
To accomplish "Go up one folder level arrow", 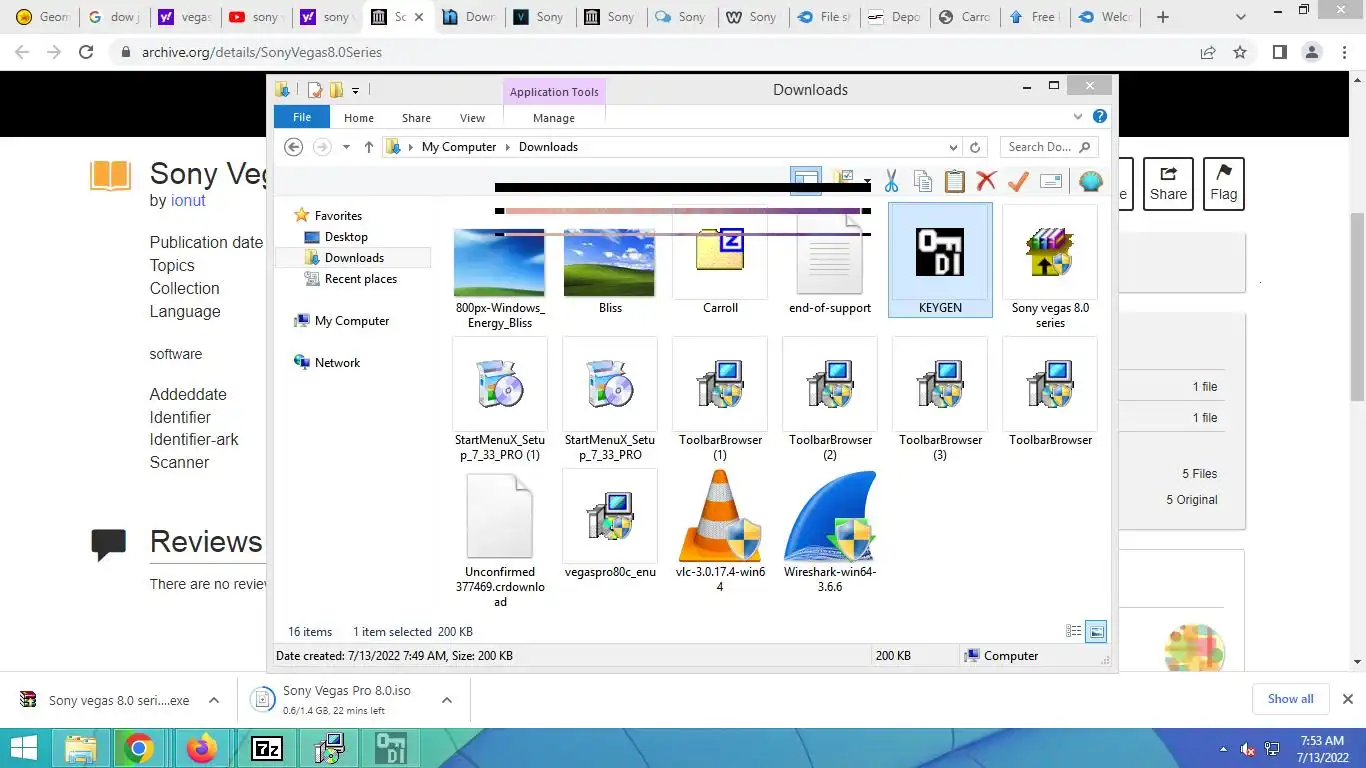I will coord(369,147).
